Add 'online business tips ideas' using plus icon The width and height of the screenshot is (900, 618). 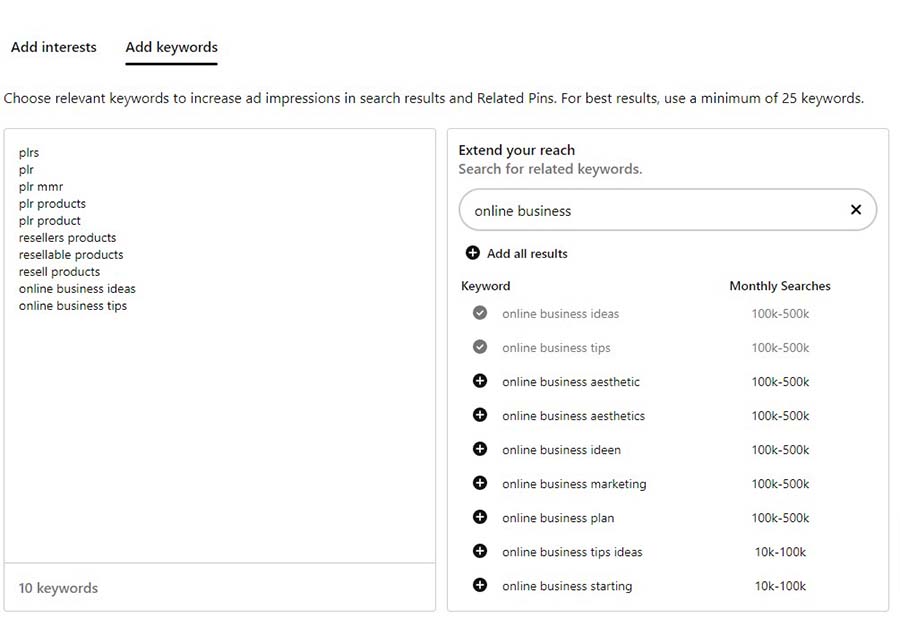(480, 552)
